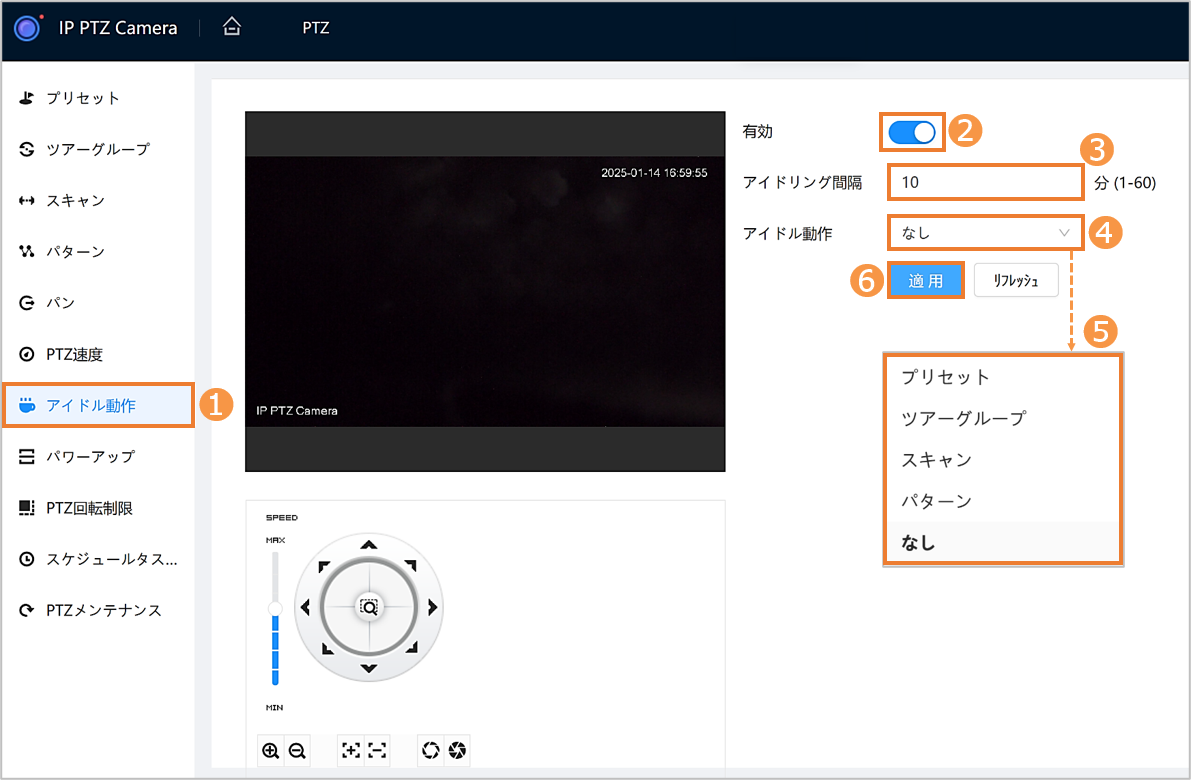The image size is (1191, 780).
Task: Click the PTZ speed slider handle
Action: (275, 608)
